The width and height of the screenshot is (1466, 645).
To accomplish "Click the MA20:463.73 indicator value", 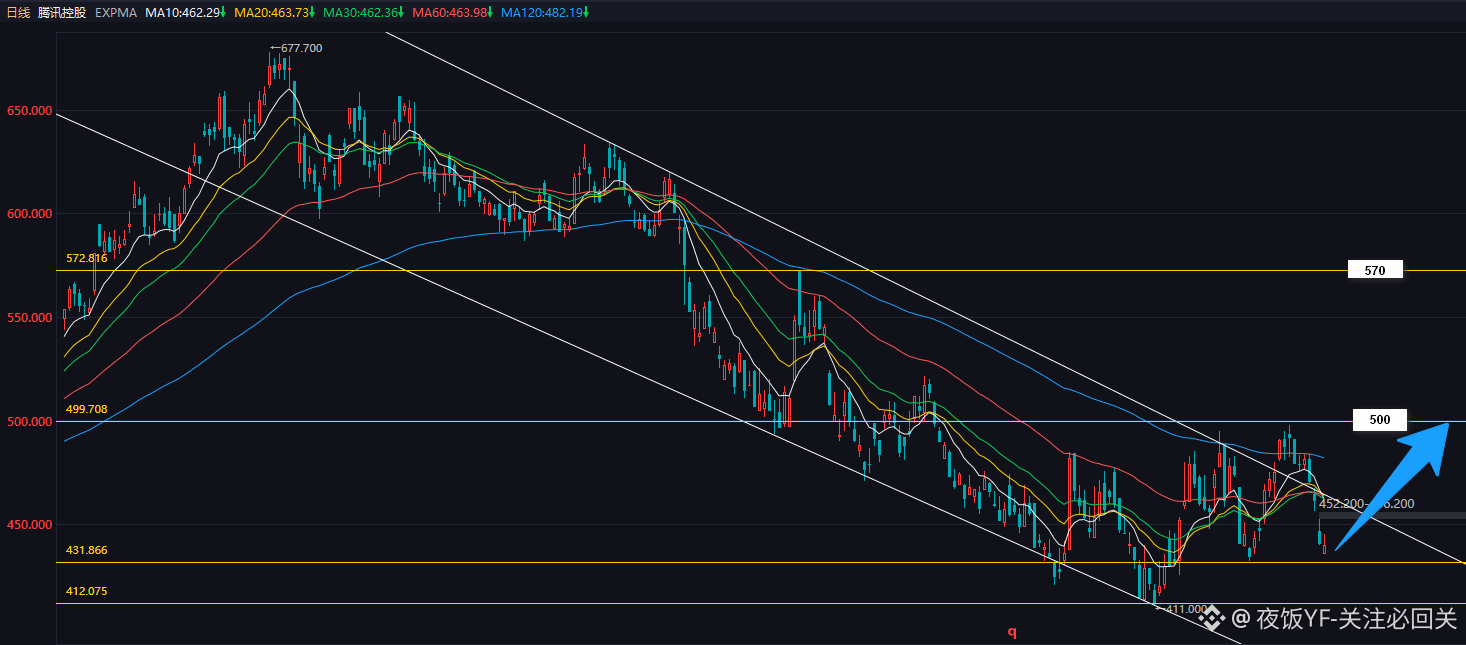I will (x=275, y=13).
